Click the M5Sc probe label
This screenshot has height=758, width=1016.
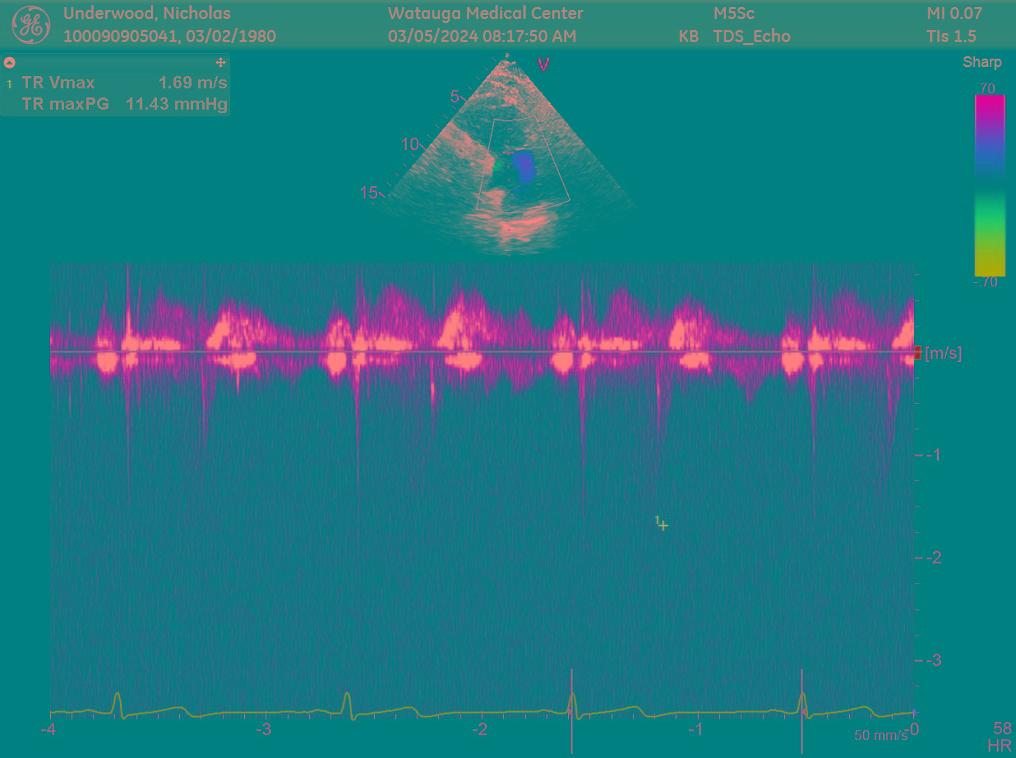click(x=734, y=14)
